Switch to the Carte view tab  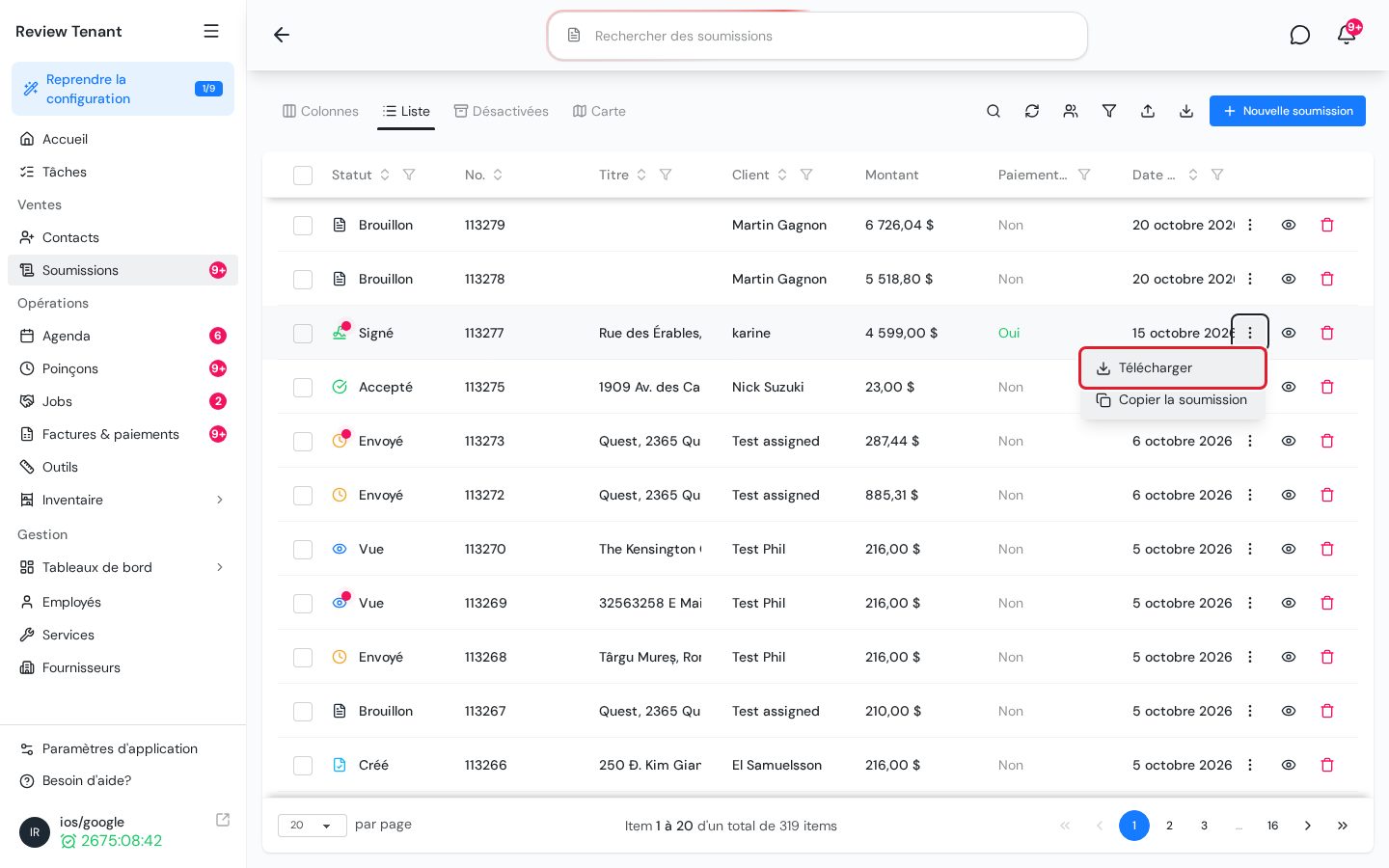pos(599,111)
